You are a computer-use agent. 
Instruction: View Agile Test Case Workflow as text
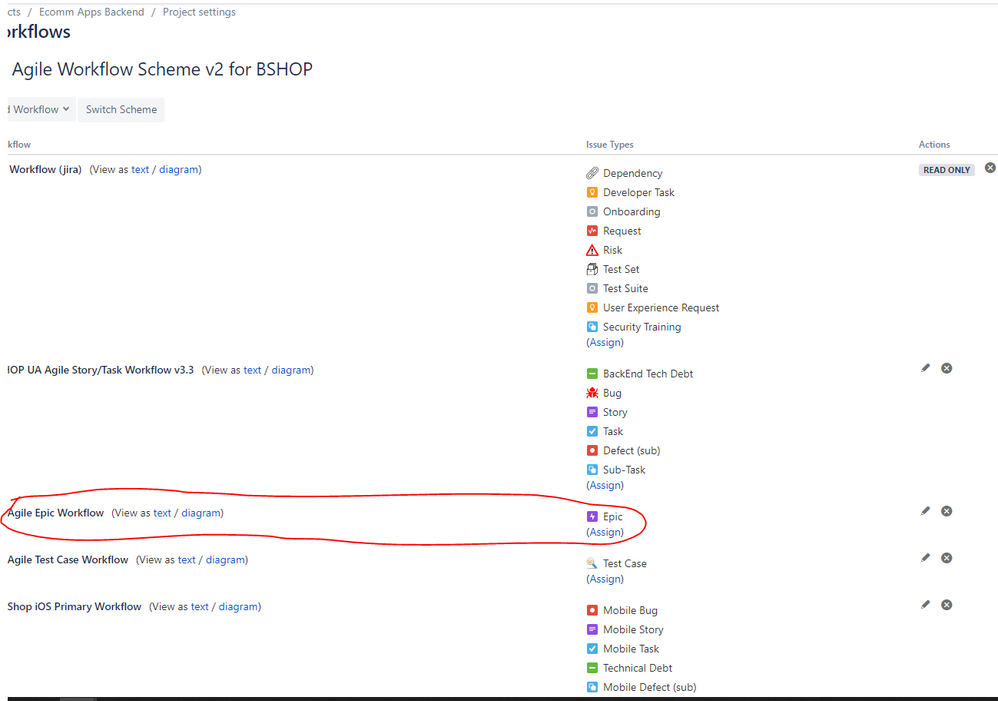186,560
